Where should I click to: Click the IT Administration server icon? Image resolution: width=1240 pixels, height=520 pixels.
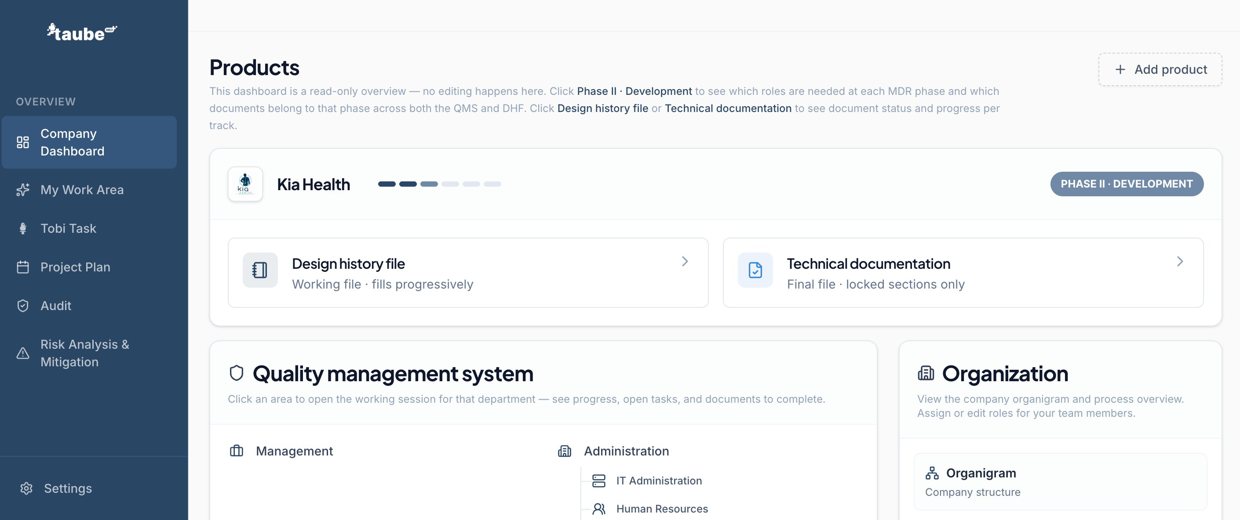(599, 481)
